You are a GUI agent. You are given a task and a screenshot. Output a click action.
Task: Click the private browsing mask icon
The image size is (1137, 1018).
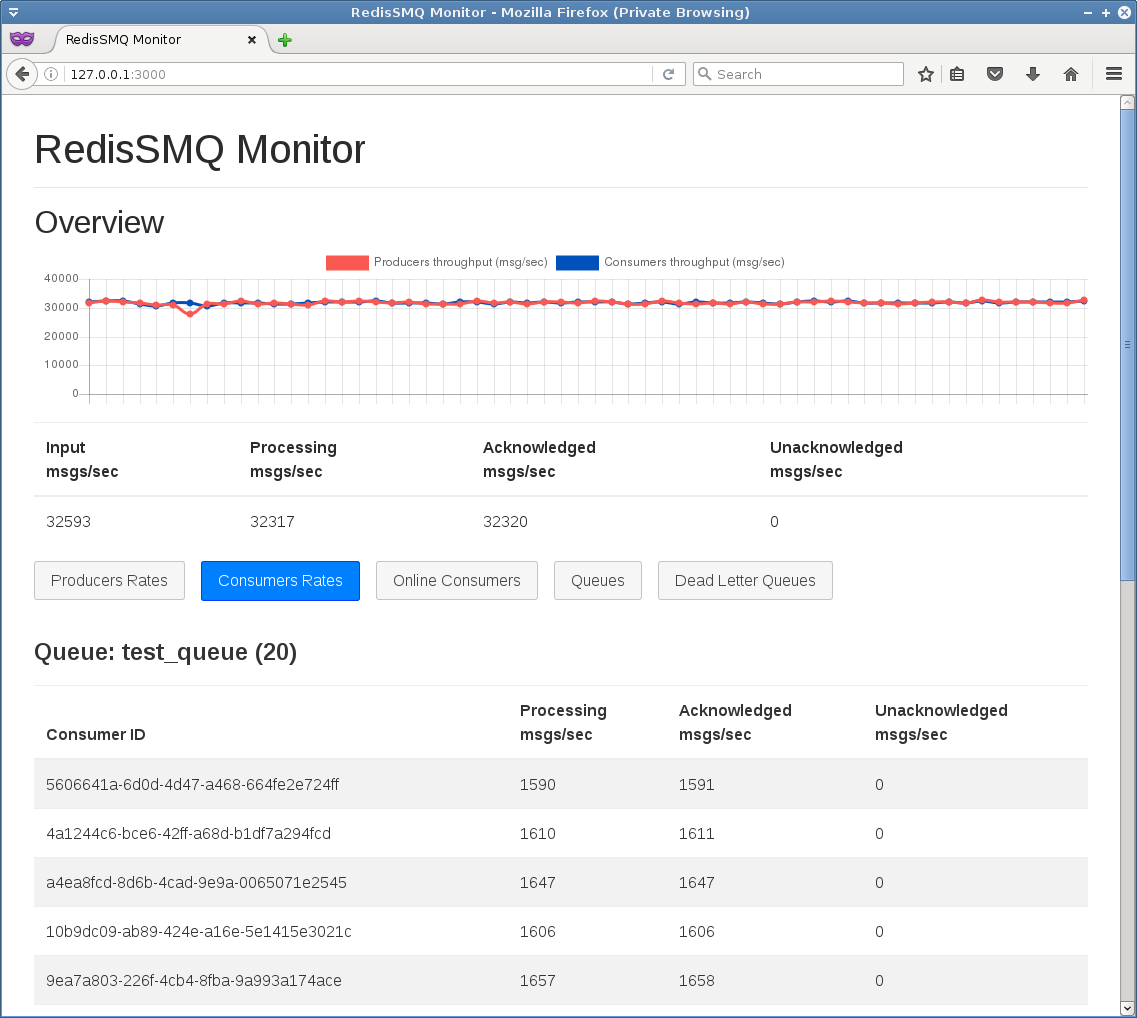point(22,38)
